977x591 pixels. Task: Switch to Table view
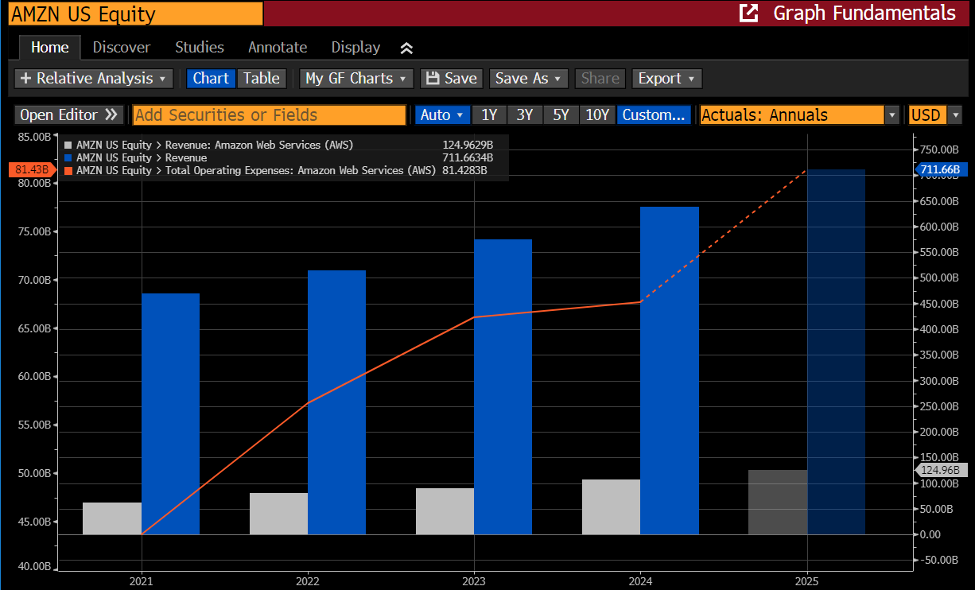tap(261, 78)
